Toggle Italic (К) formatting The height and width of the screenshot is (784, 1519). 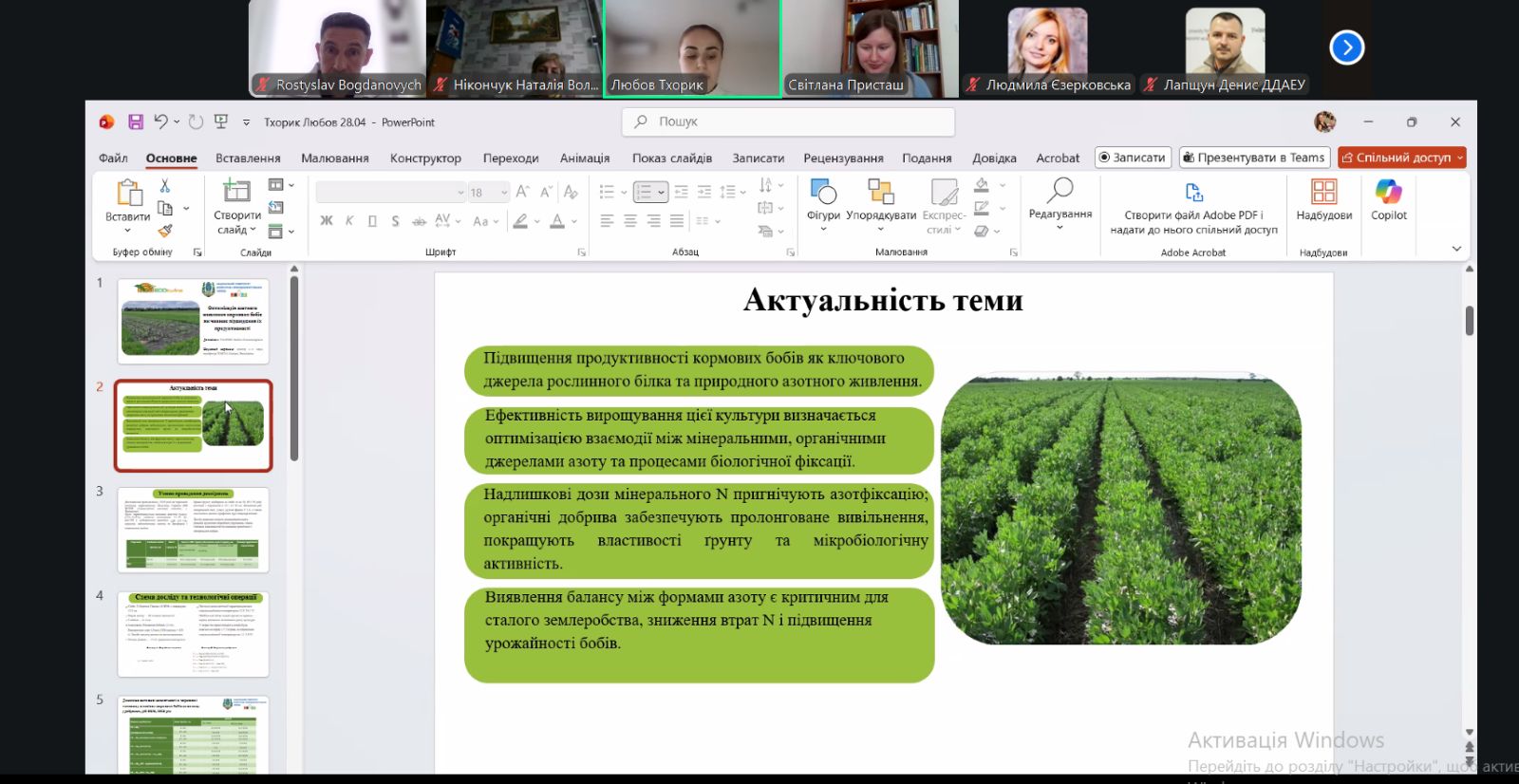(349, 220)
